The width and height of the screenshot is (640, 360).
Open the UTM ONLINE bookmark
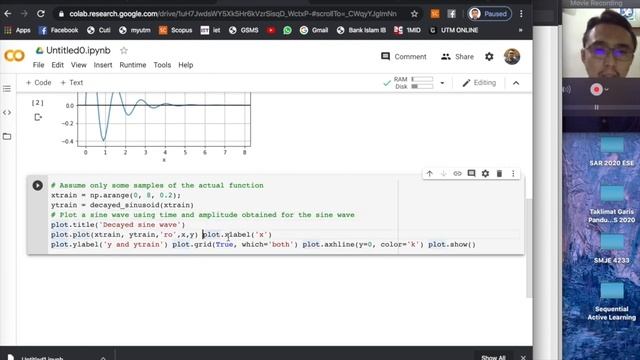point(454,30)
